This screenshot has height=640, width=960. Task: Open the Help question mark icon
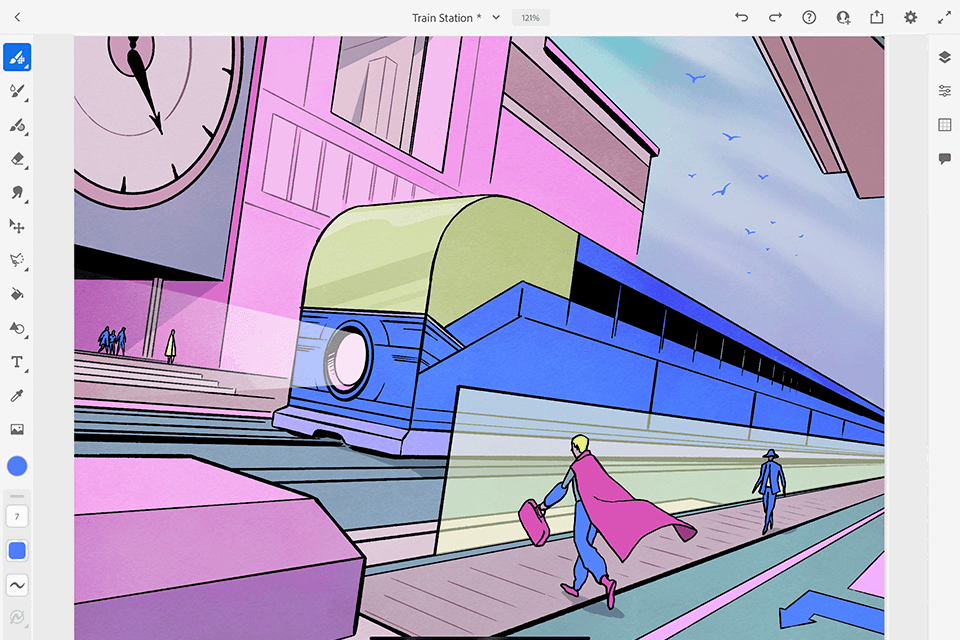(809, 17)
